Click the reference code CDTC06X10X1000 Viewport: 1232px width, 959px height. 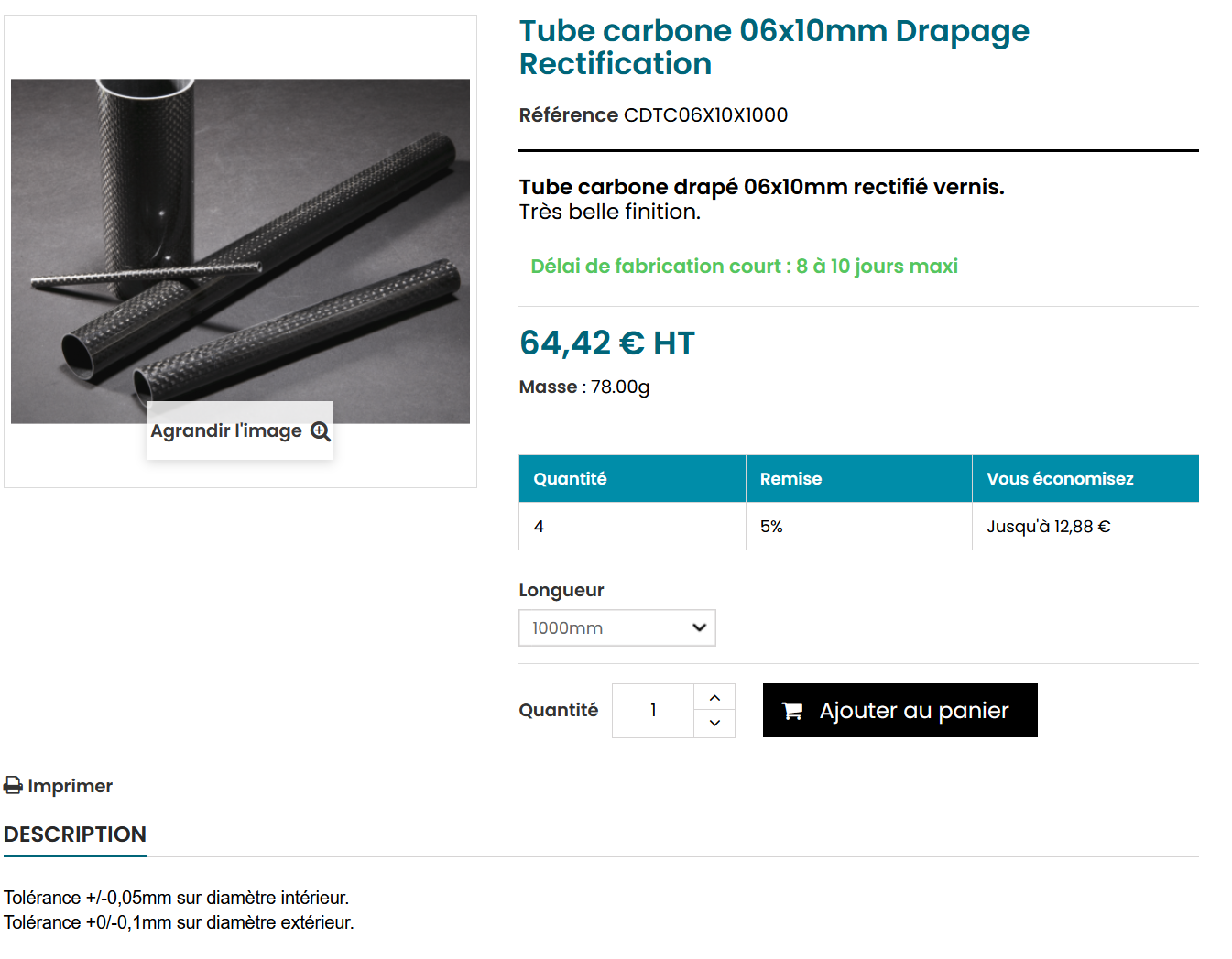tap(705, 115)
